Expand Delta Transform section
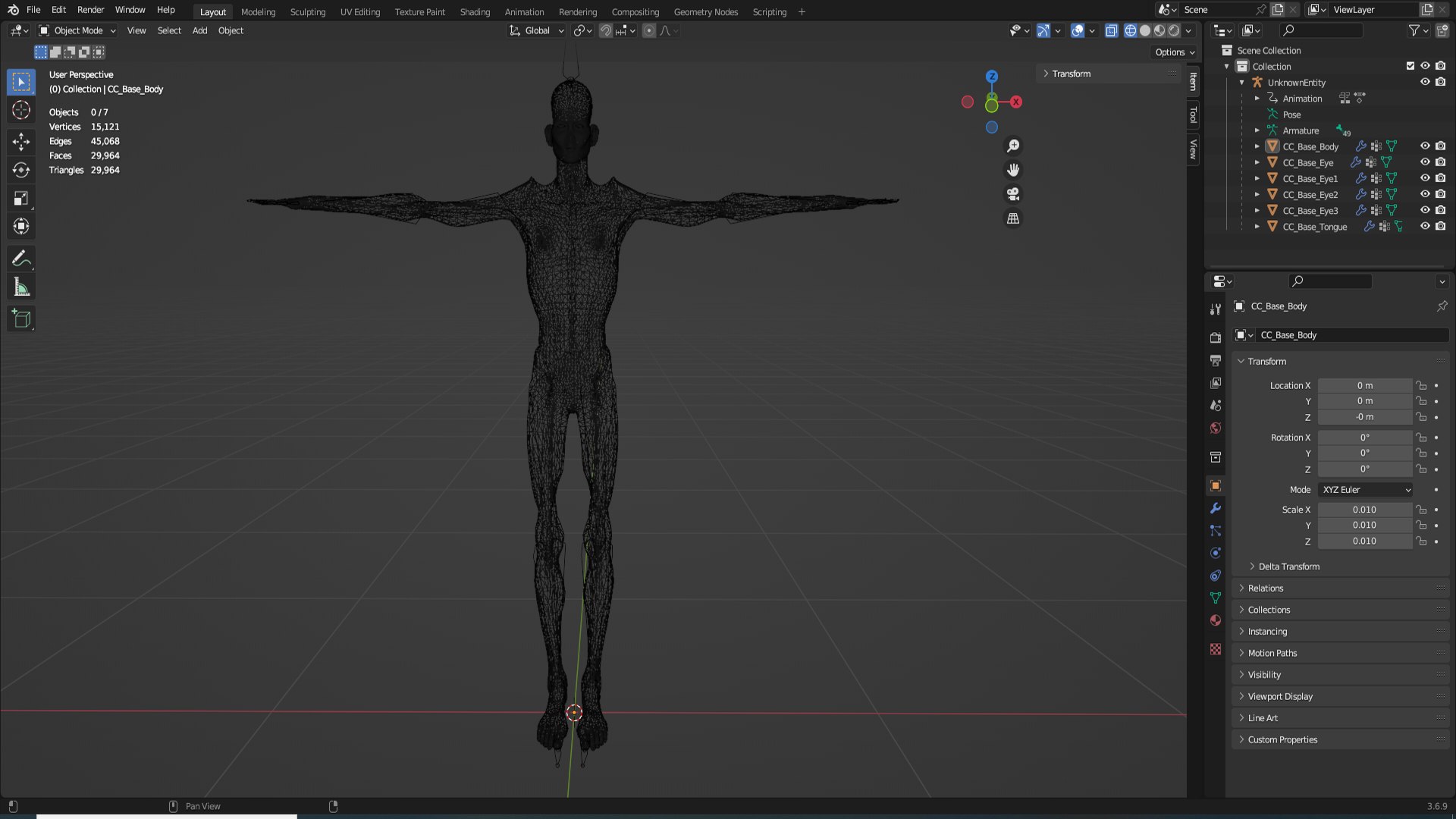1456x819 pixels. (1288, 566)
